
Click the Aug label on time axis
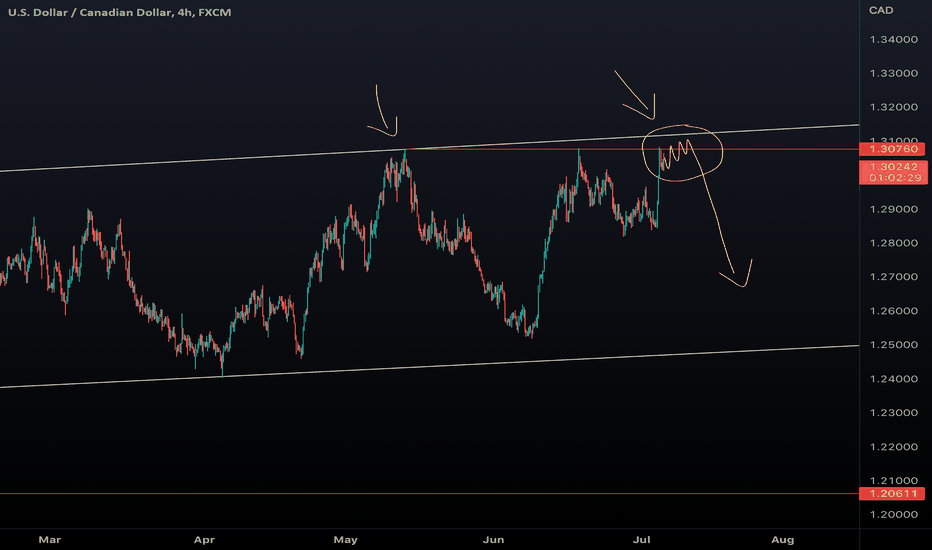click(x=783, y=540)
